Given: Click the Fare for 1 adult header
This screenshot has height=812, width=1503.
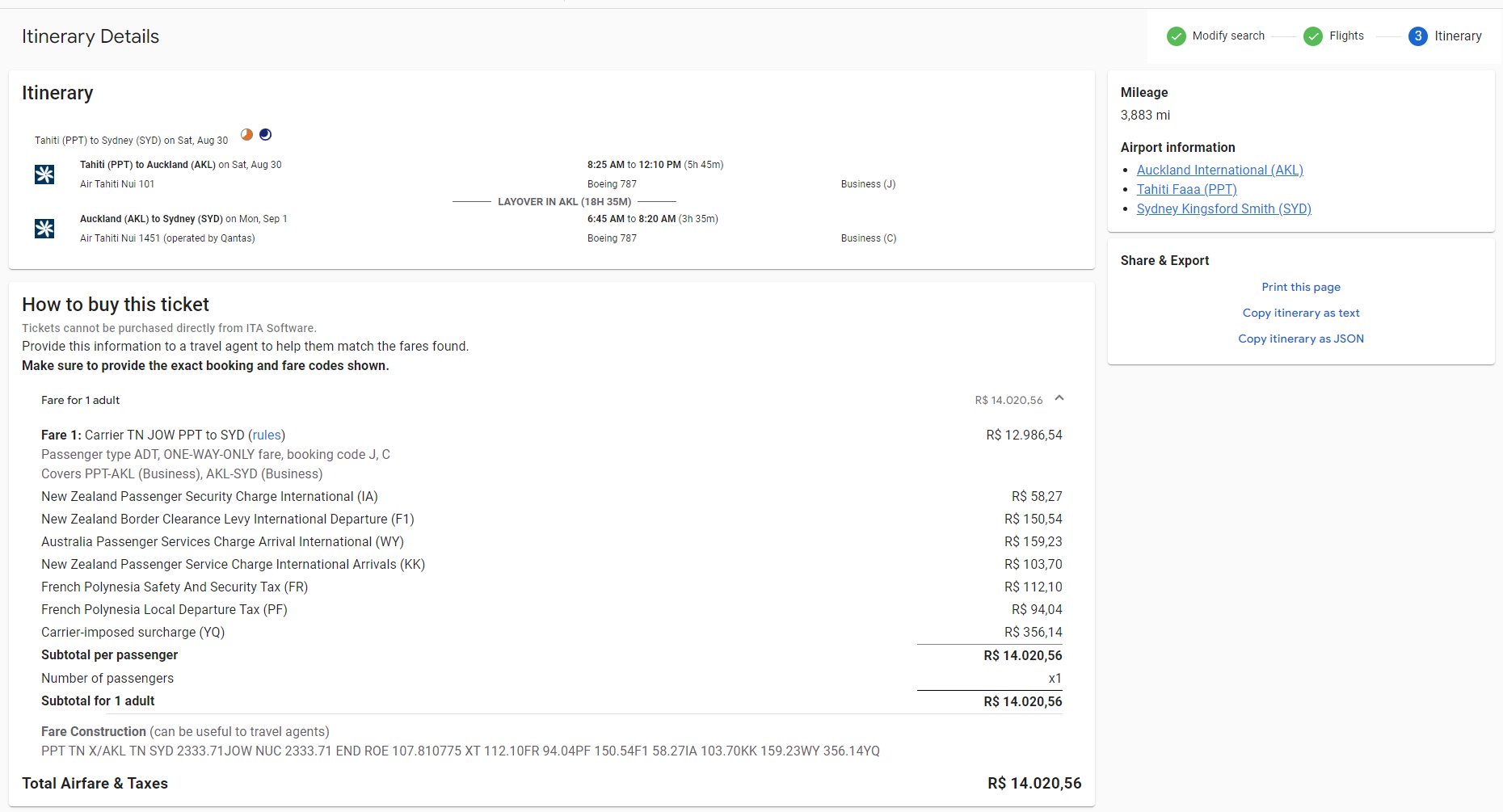Looking at the screenshot, I should click(80, 400).
